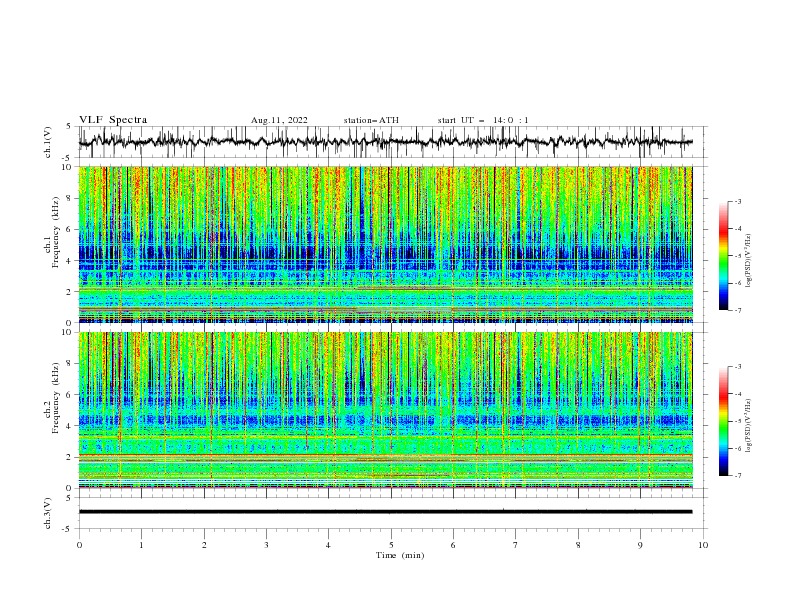Click the "-5" label on ch.2 colorbar
Viewport: 792px width, 612px height.
pos(738,421)
